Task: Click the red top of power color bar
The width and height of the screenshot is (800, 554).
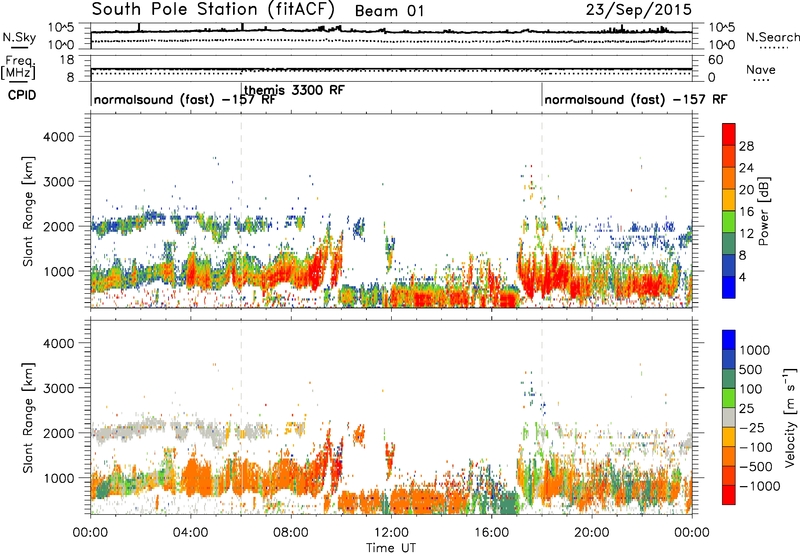Action: point(729,132)
